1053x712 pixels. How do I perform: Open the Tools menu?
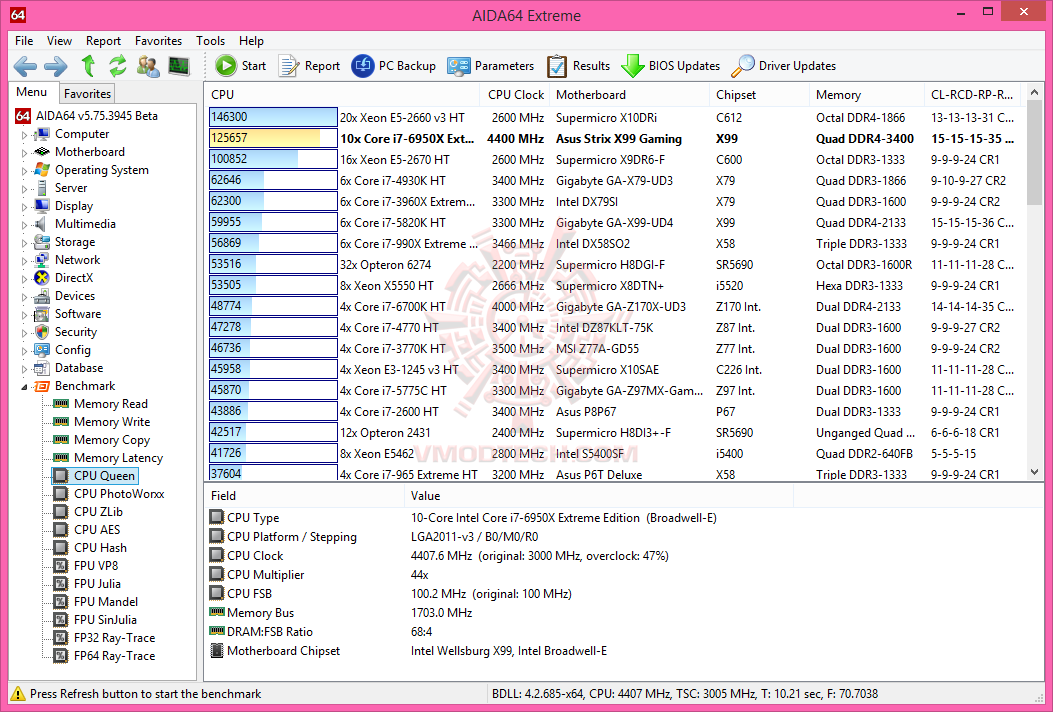click(210, 41)
